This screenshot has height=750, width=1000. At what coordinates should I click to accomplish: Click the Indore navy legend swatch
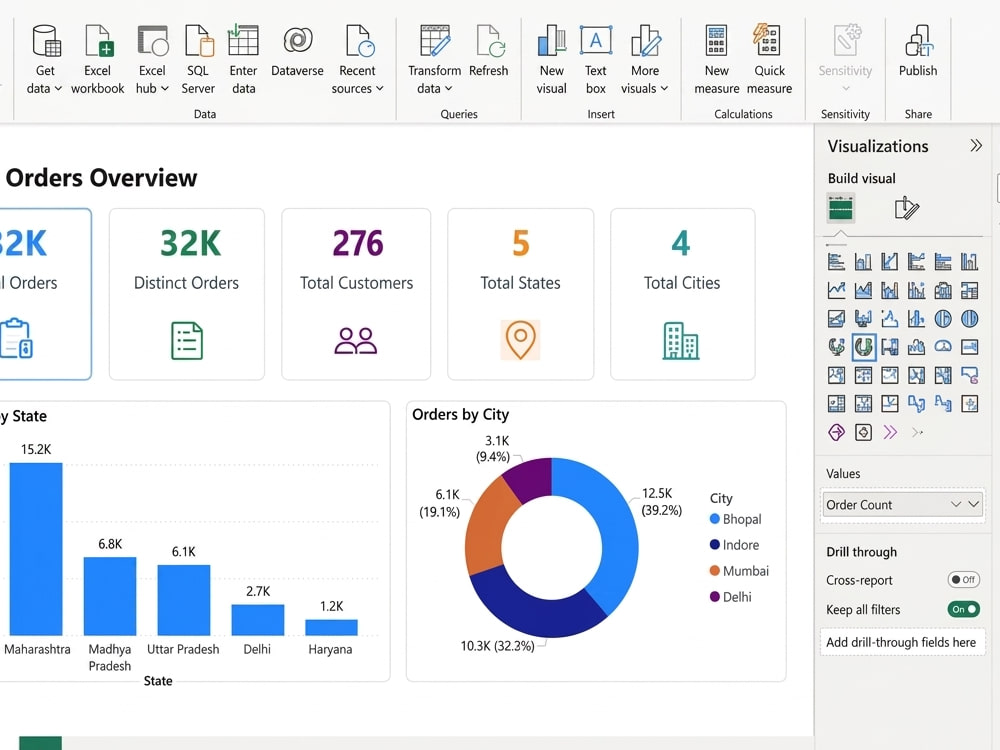point(715,545)
